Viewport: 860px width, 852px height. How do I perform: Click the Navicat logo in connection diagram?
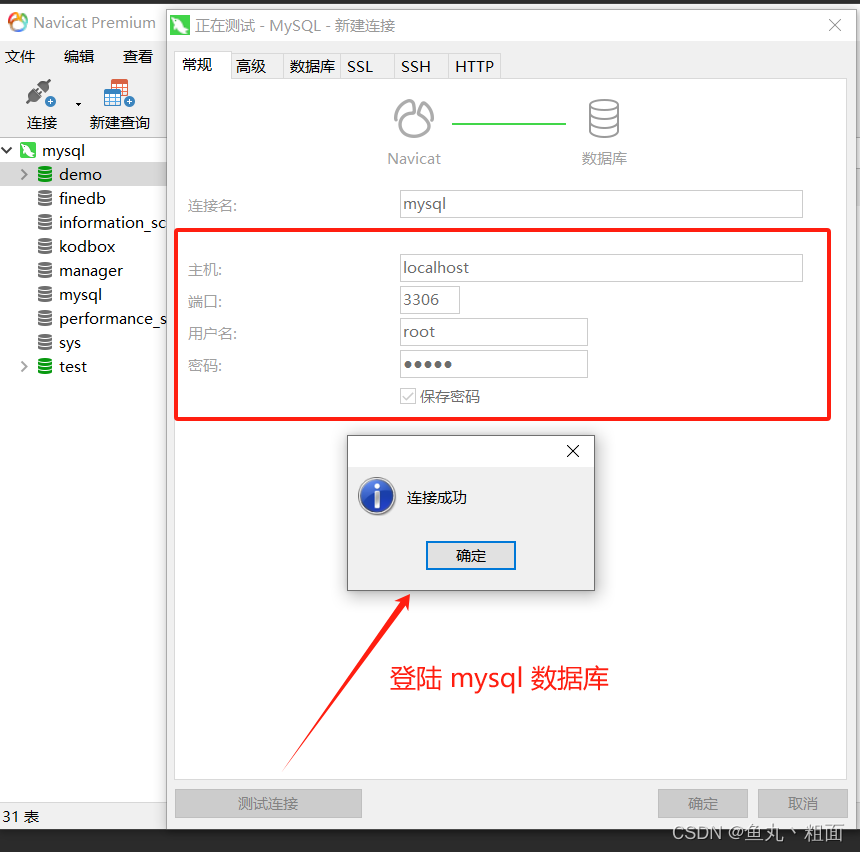pos(414,119)
